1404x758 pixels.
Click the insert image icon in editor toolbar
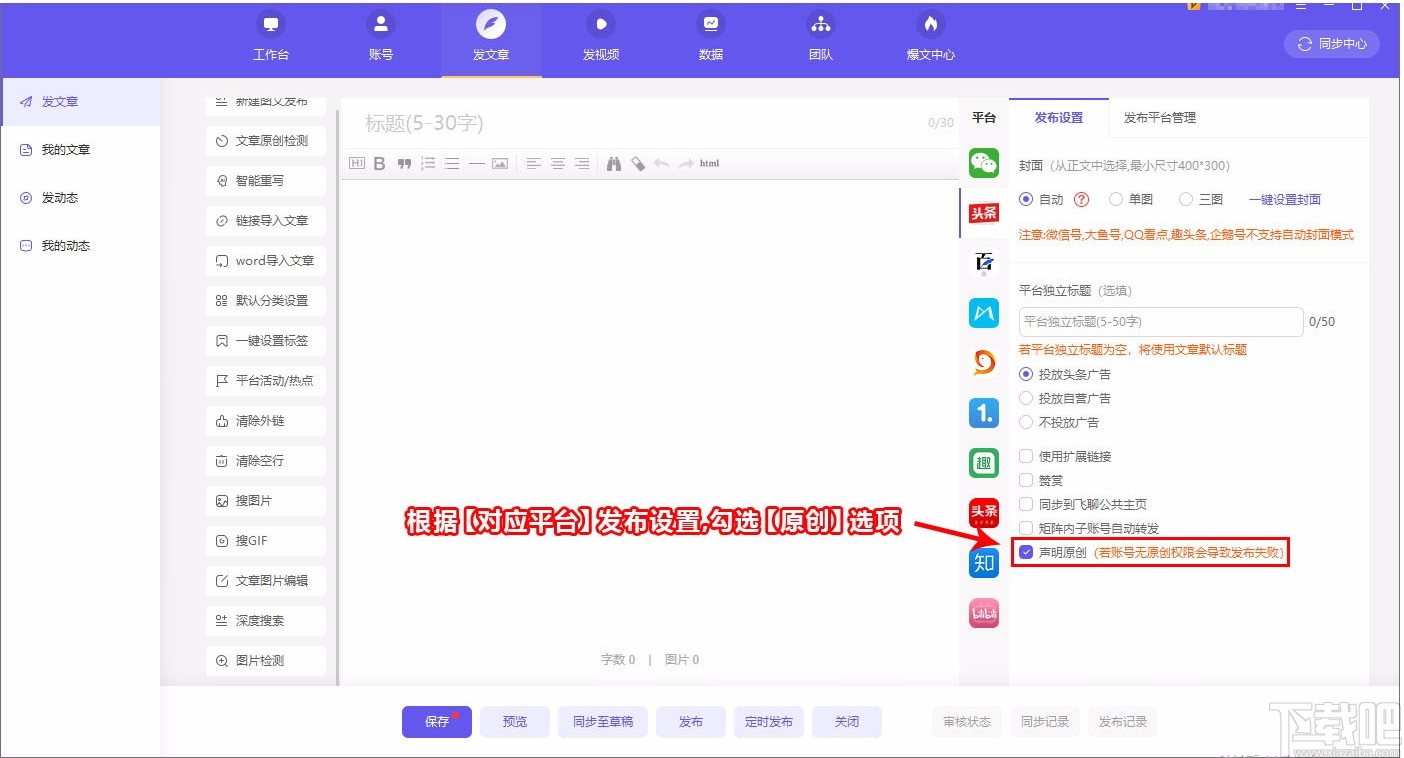pyautogui.click(x=500, y=163)
